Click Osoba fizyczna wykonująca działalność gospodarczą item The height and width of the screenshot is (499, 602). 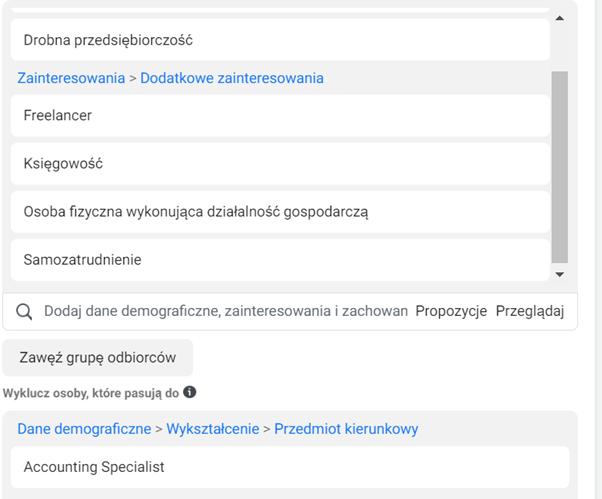pos(280,212)
